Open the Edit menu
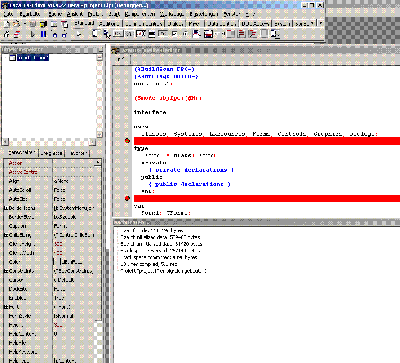The height and width of the screenshot is (363, 400). pyautogui.click(x=29, y=14)
